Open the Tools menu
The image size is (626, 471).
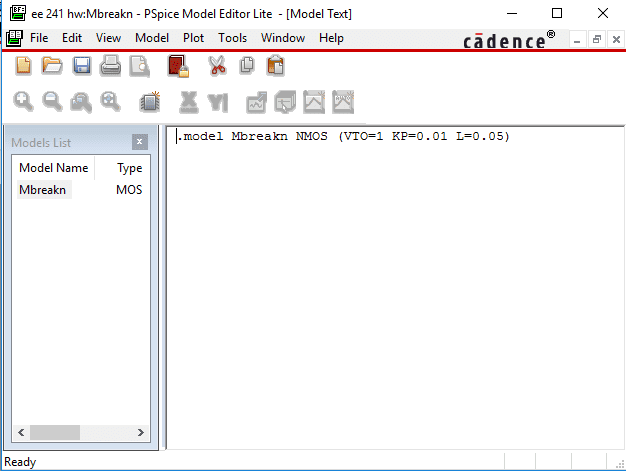[x=232, y=38]
